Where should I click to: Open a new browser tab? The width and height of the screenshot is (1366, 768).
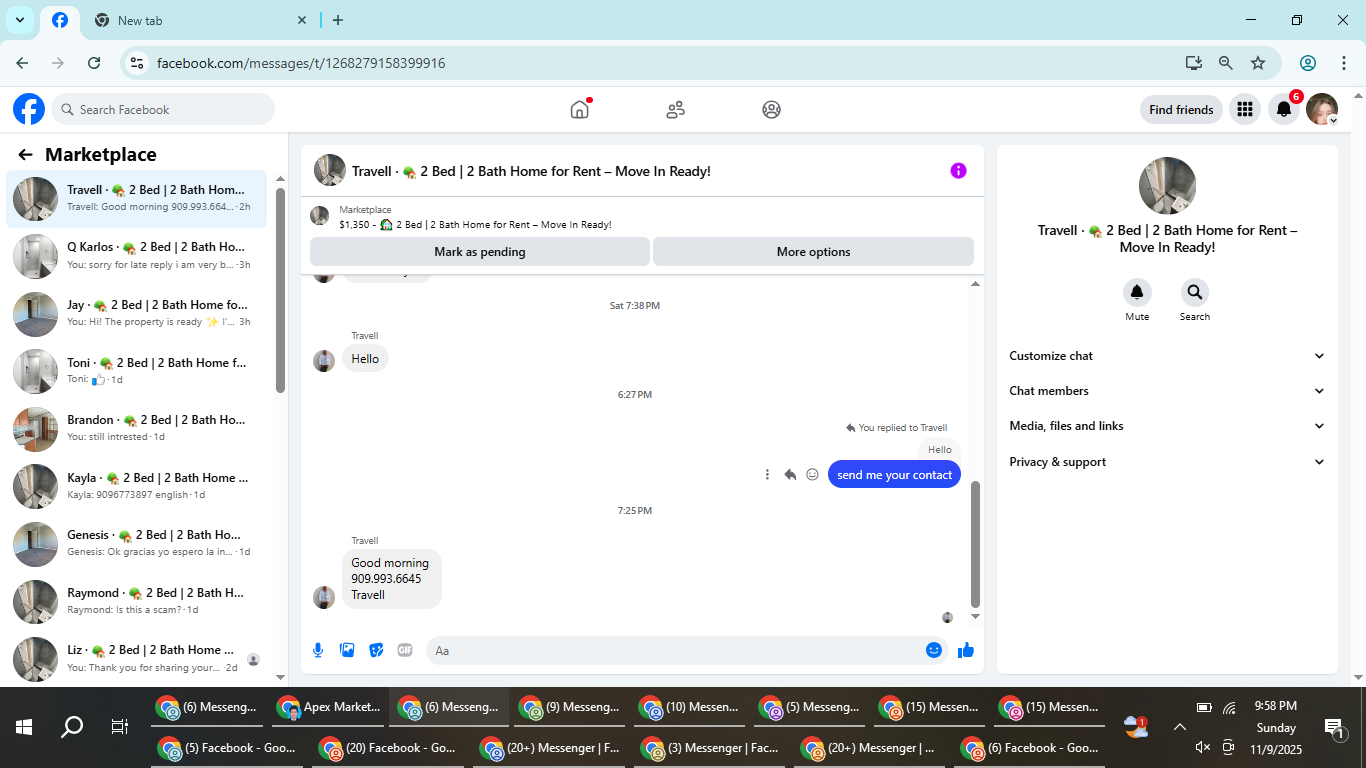click(x=338, y=20)
